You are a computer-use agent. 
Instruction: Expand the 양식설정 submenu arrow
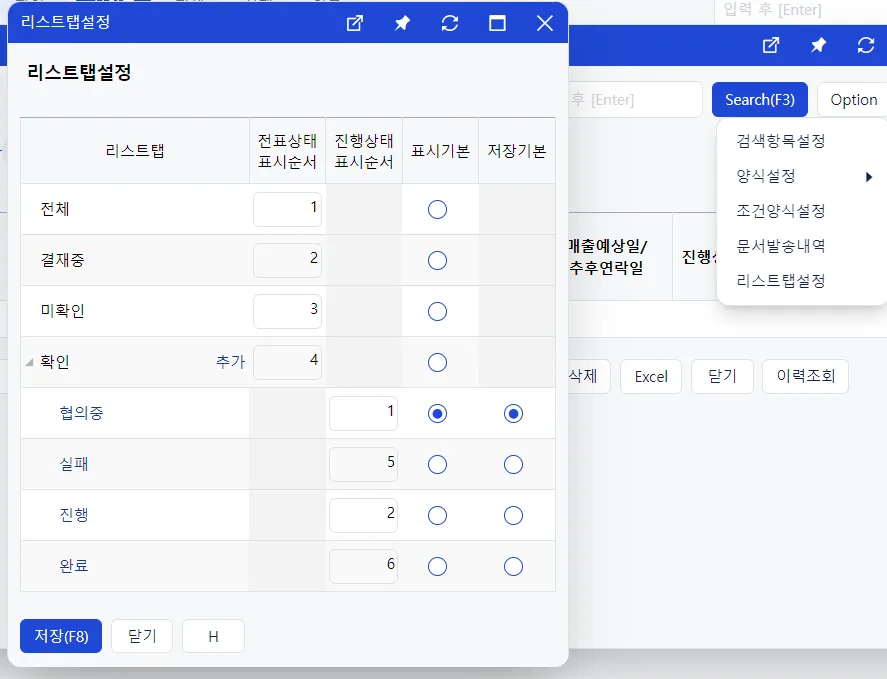[x=869, y=177]
